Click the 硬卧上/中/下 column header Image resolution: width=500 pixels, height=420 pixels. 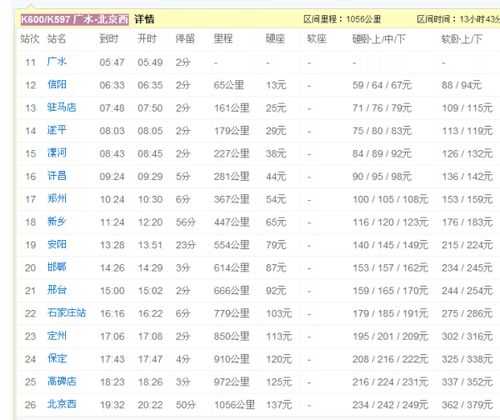tap(379, 39)
